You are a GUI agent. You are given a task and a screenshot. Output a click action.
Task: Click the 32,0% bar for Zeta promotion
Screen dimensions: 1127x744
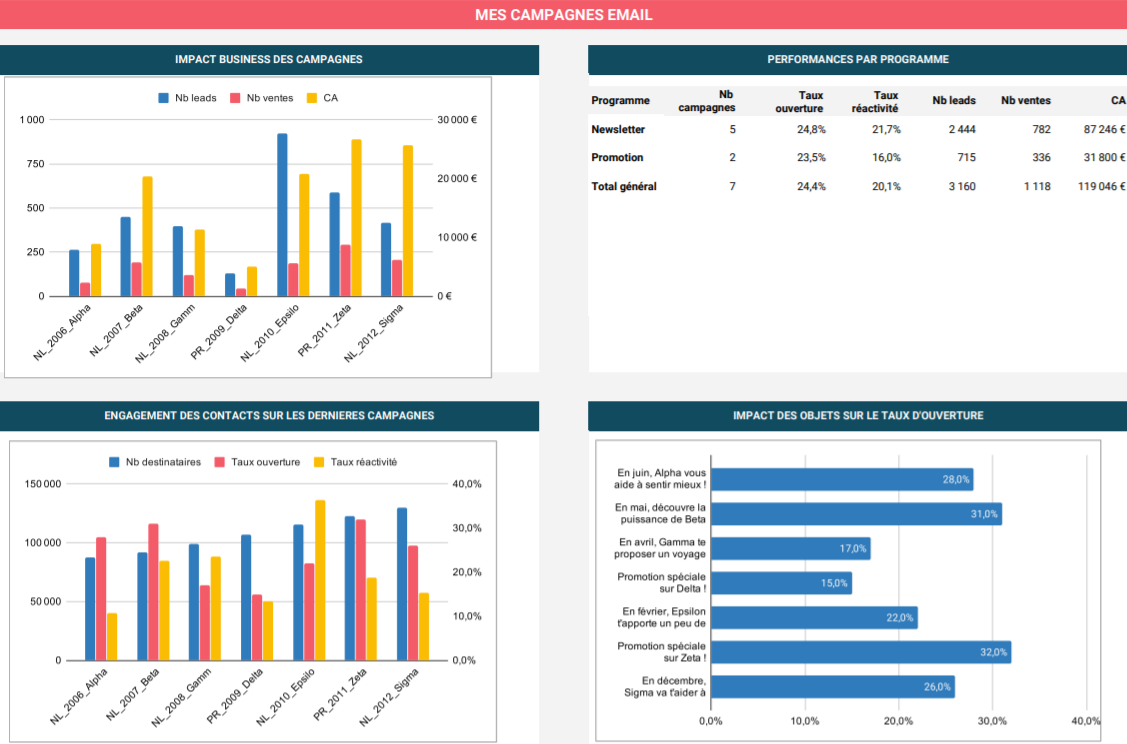[861, 652]
